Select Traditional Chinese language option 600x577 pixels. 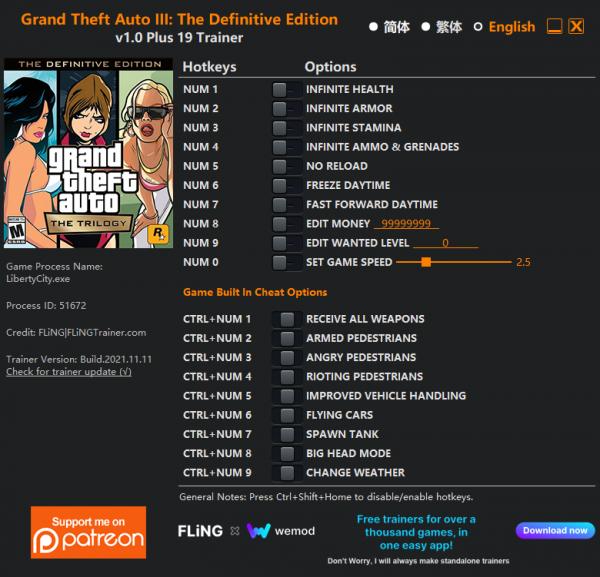click(x=442, y=27)
